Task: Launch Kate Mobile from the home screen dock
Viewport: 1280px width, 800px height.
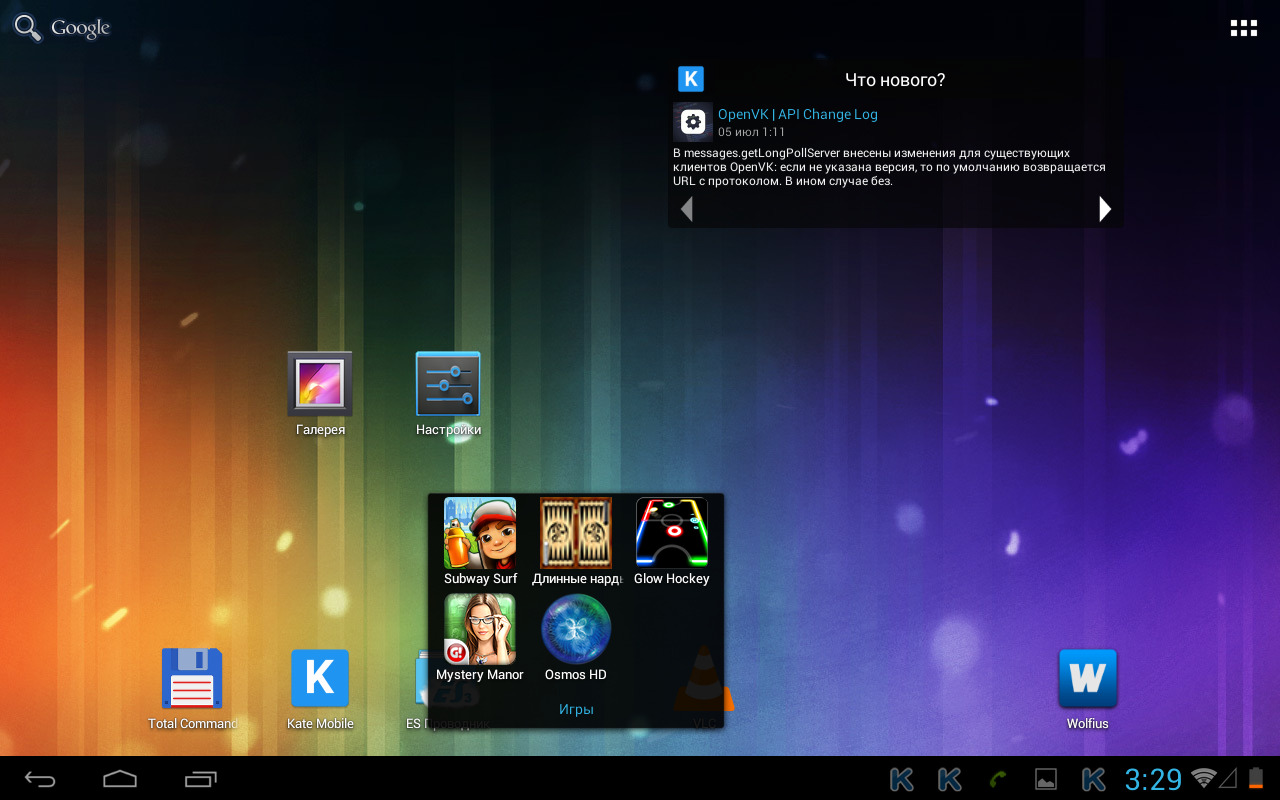Action: pyautogui.click(x=320, y=689)
